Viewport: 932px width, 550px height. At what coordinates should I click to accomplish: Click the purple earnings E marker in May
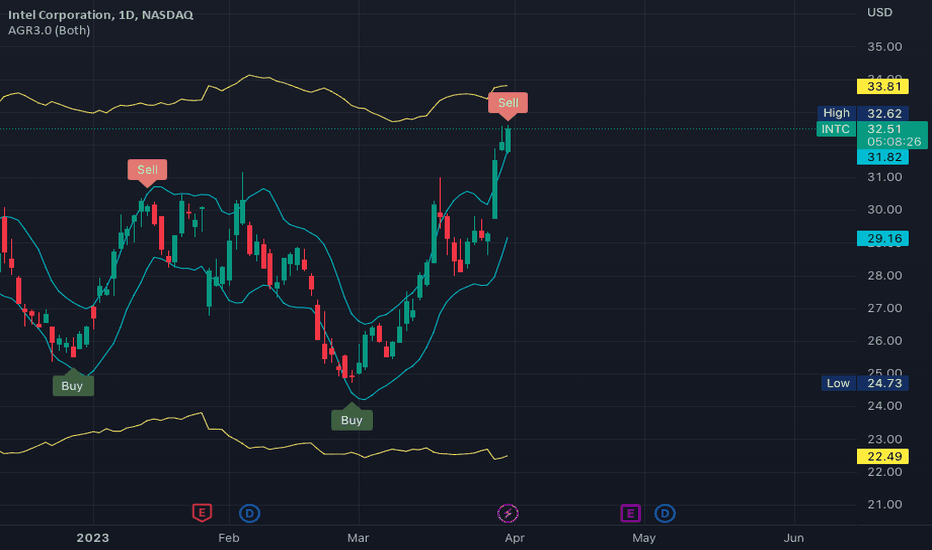[x=630, y=513]
